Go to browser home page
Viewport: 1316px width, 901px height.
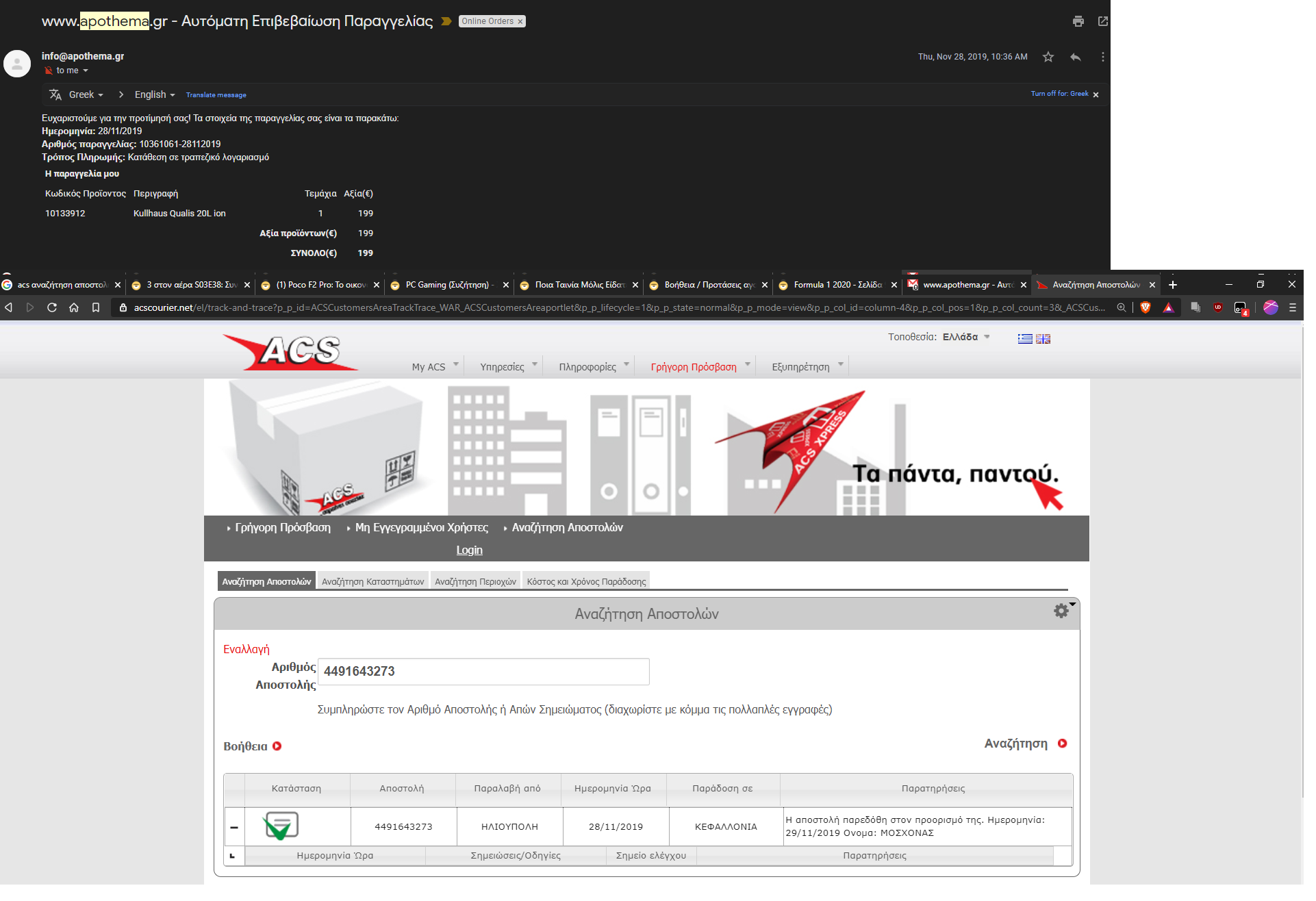(x=74, y=307)
